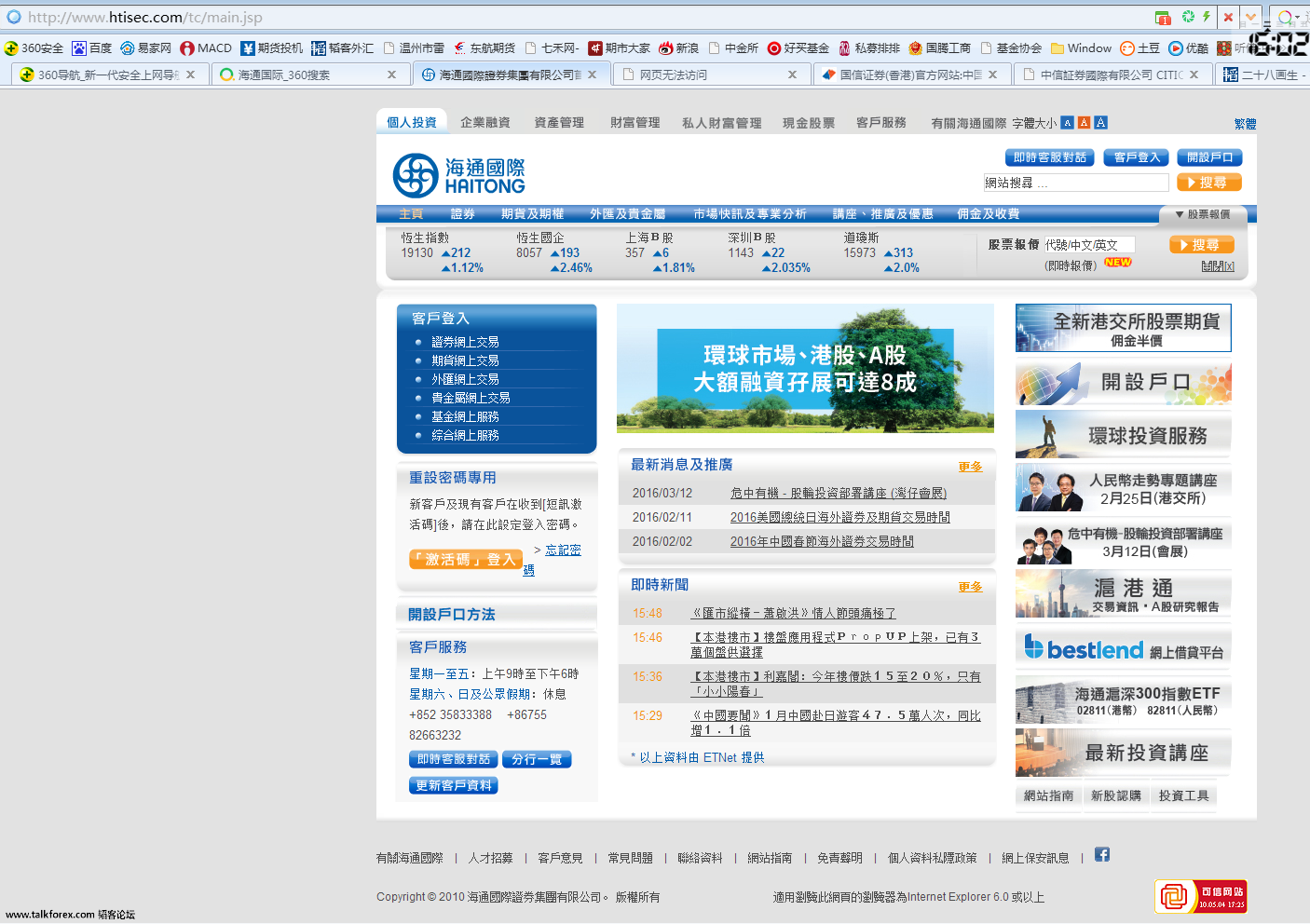Open the 新浪 bookmark
The height and width of the screenshot is (924, 1310).
click(678, 48)
